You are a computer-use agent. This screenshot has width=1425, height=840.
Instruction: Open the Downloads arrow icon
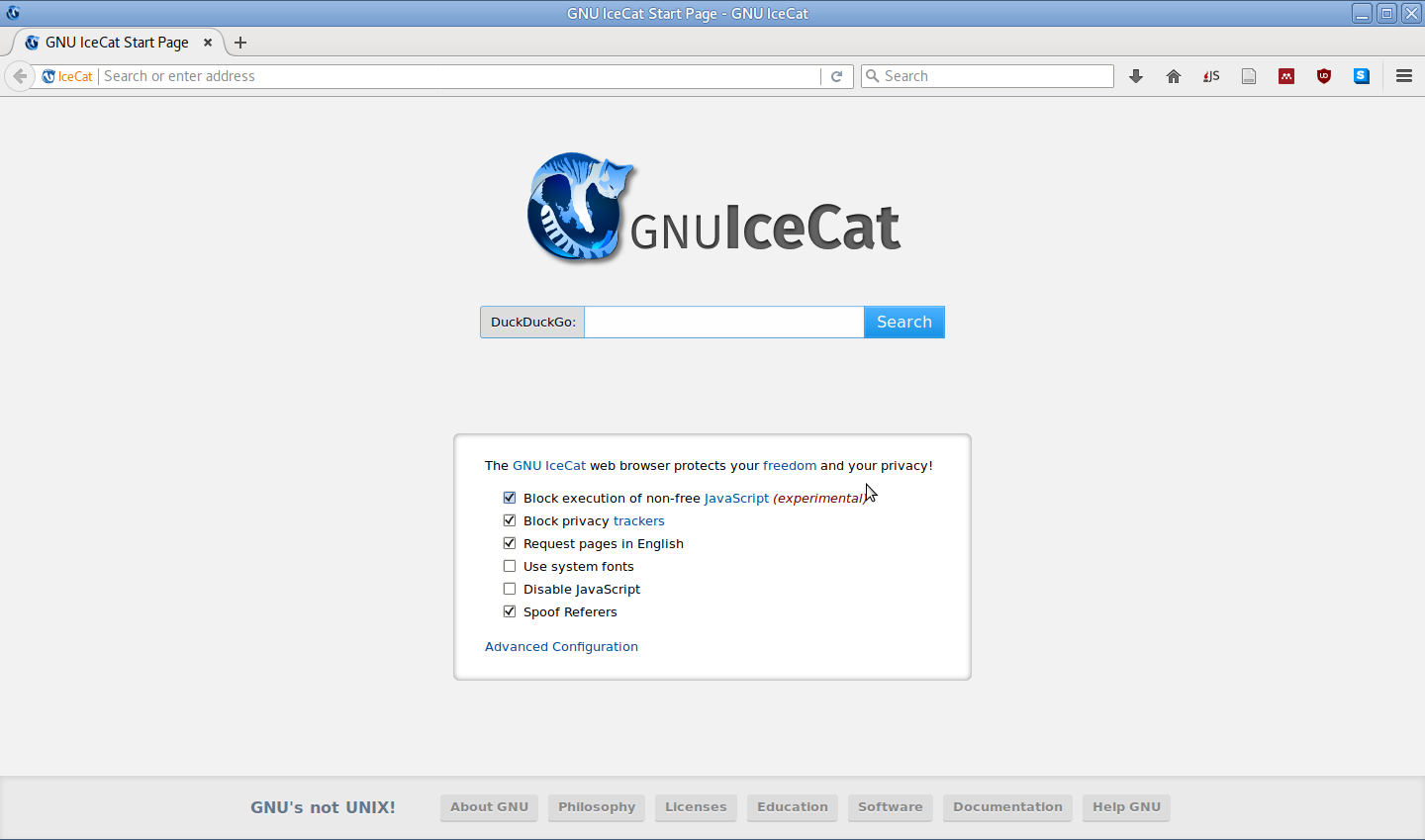[1136, 76]
